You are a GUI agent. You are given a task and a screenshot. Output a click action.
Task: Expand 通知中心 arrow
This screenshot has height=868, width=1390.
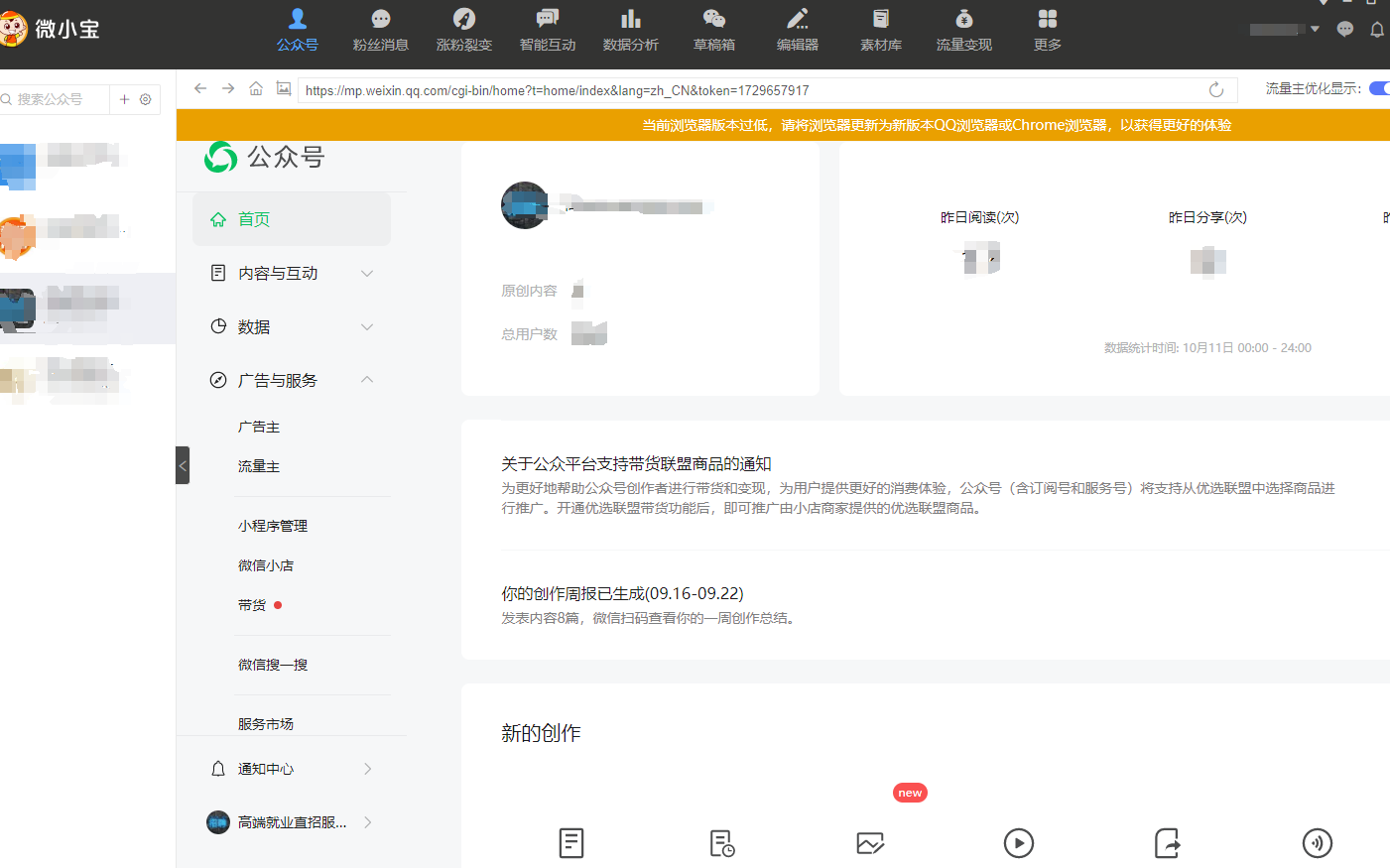[x=367, y=769]
